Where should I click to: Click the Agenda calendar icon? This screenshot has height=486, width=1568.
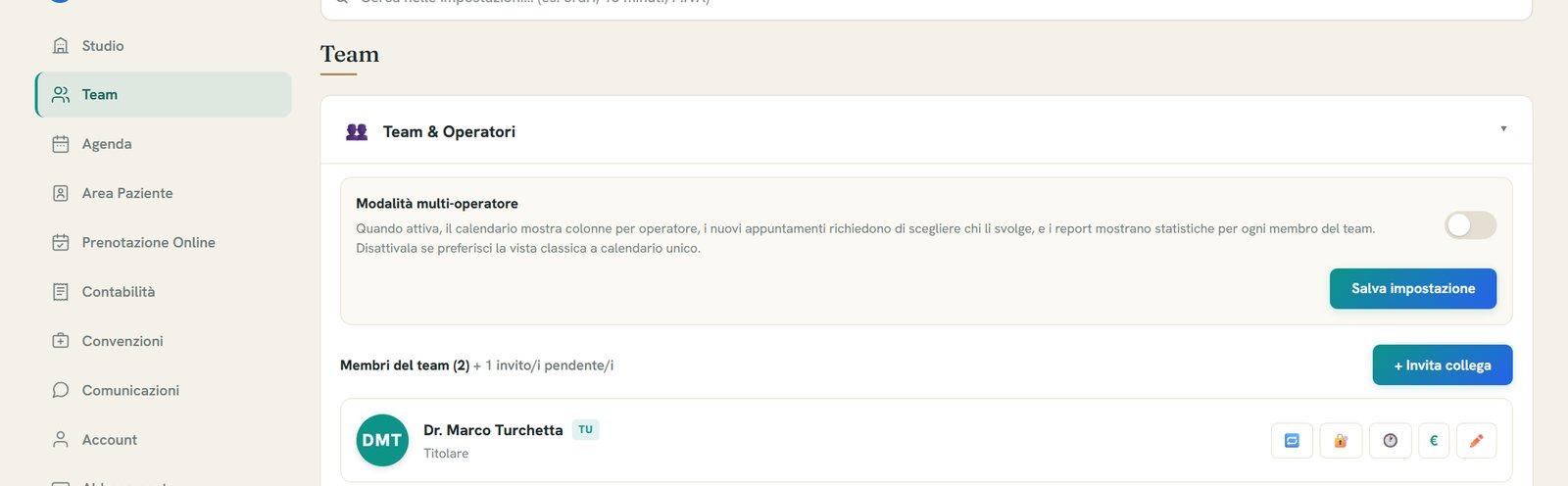[61, 144]
